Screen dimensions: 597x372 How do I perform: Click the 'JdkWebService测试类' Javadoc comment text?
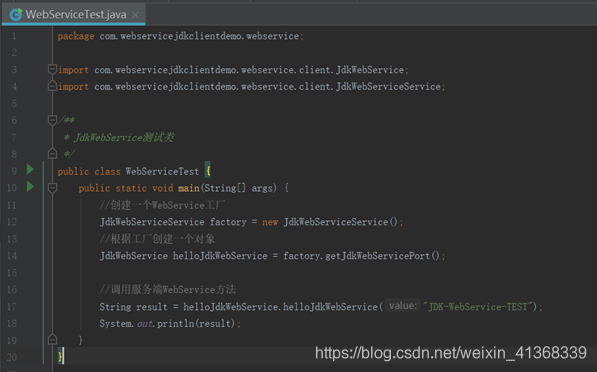coord(124,137)
